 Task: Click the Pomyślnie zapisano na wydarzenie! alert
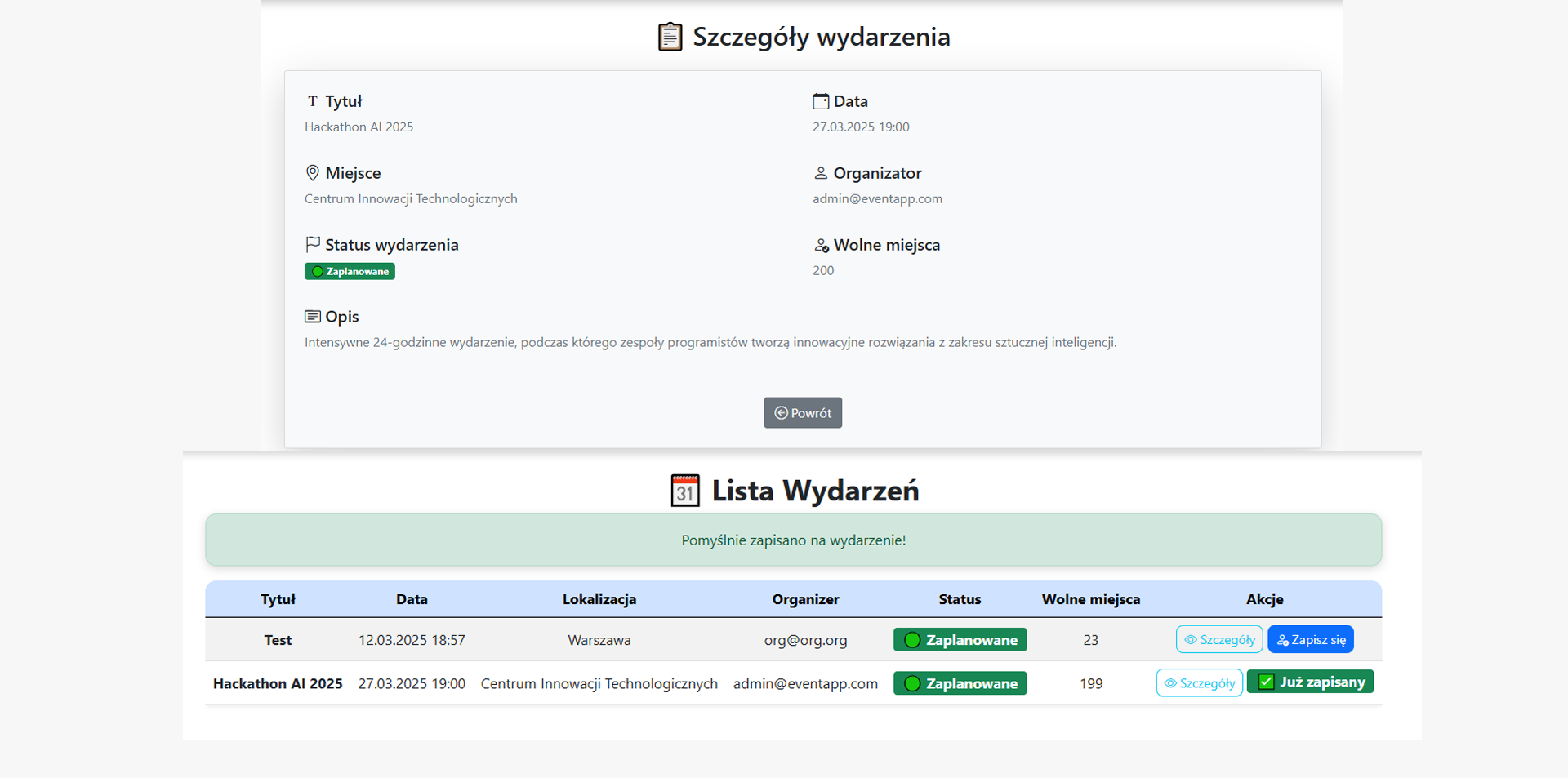793,540
